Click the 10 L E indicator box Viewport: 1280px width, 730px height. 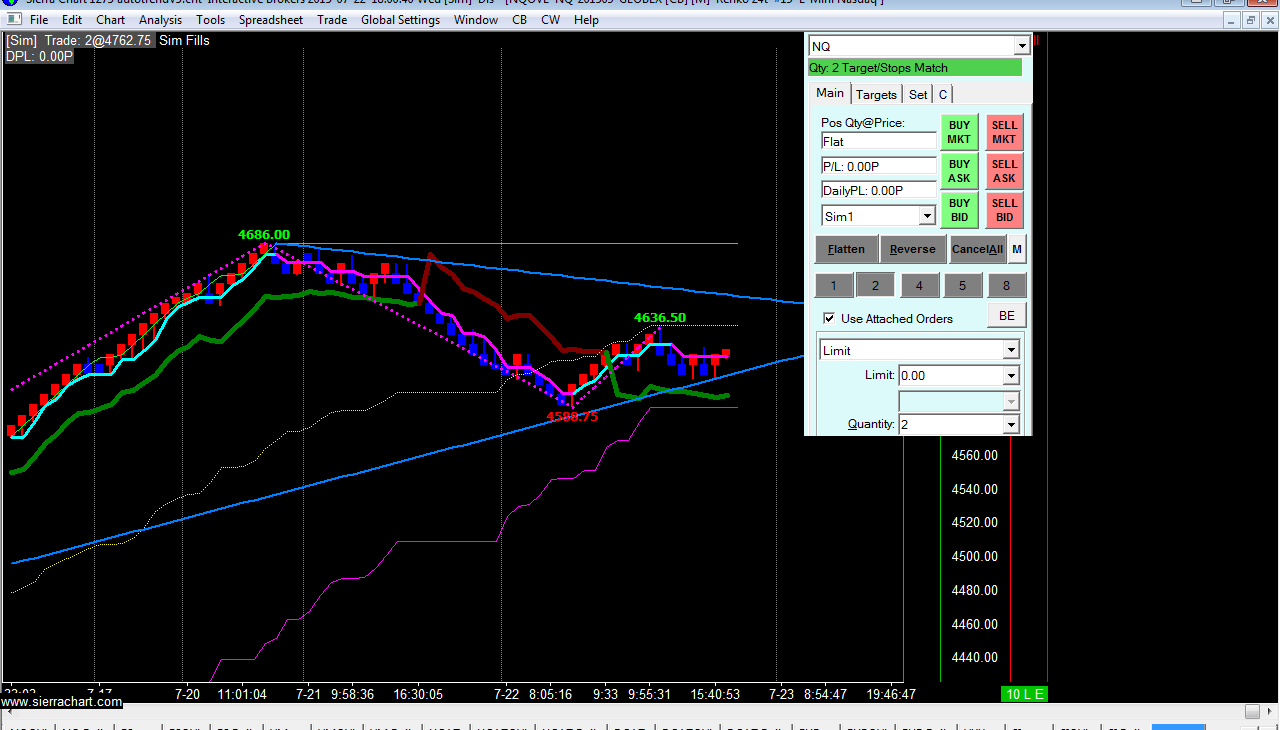[1025, 694]
